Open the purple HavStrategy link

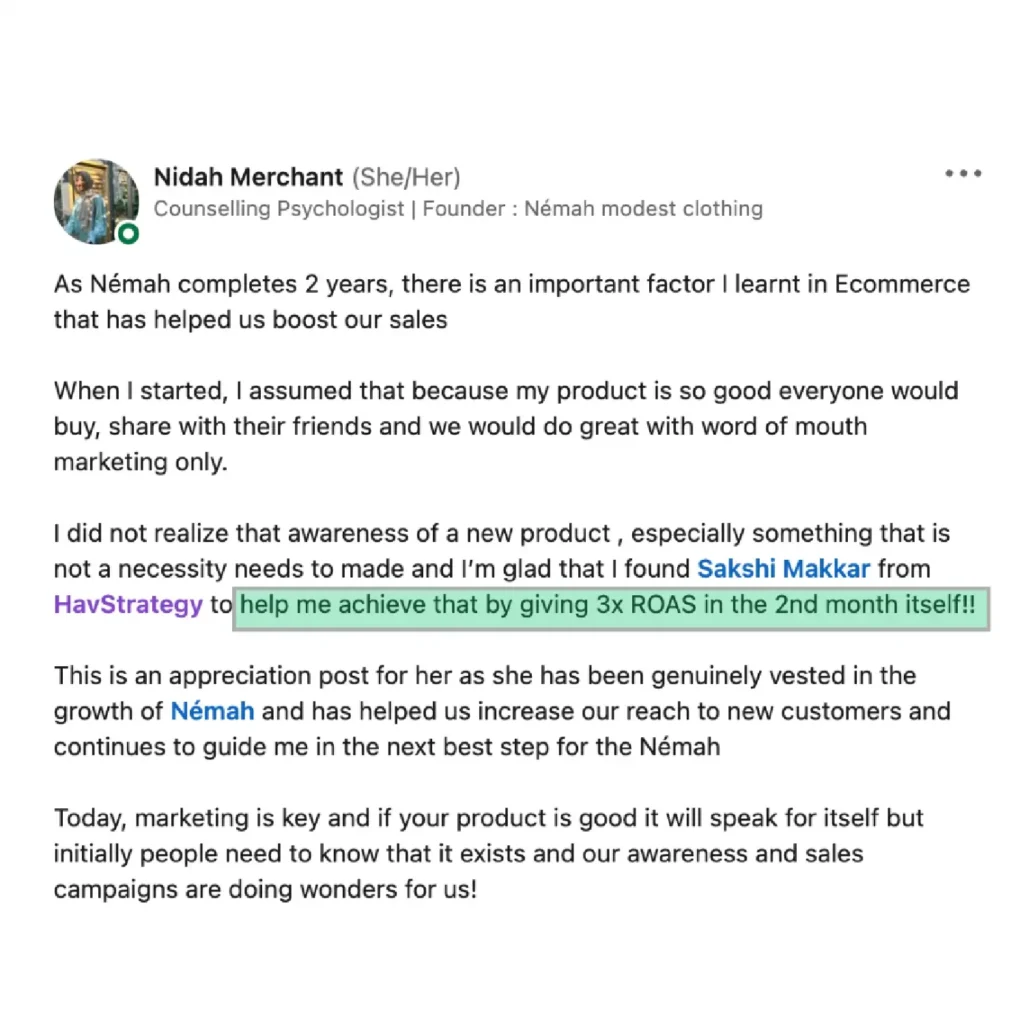click(128, 605)
